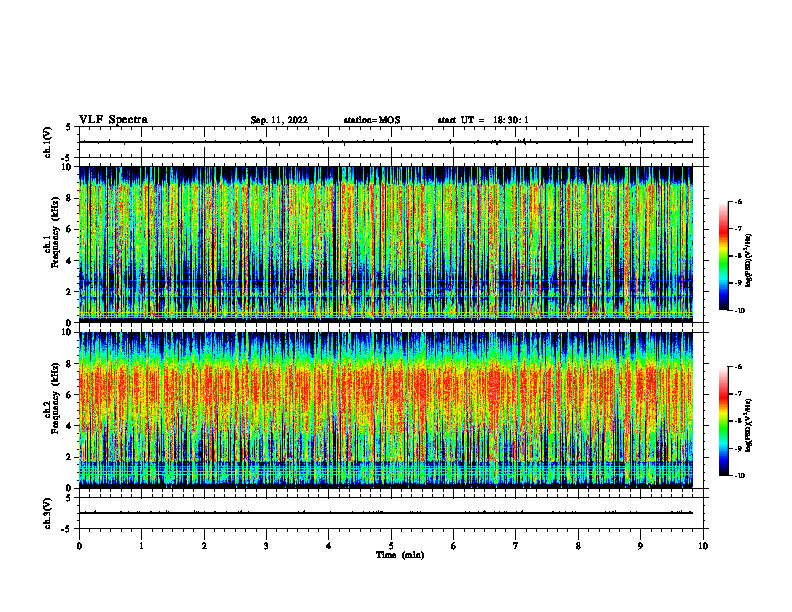Image resolution: width=792 pixels, height=612 pixels.
Task: Click tick label "6" on the time axis
Action: pos(454,546)
